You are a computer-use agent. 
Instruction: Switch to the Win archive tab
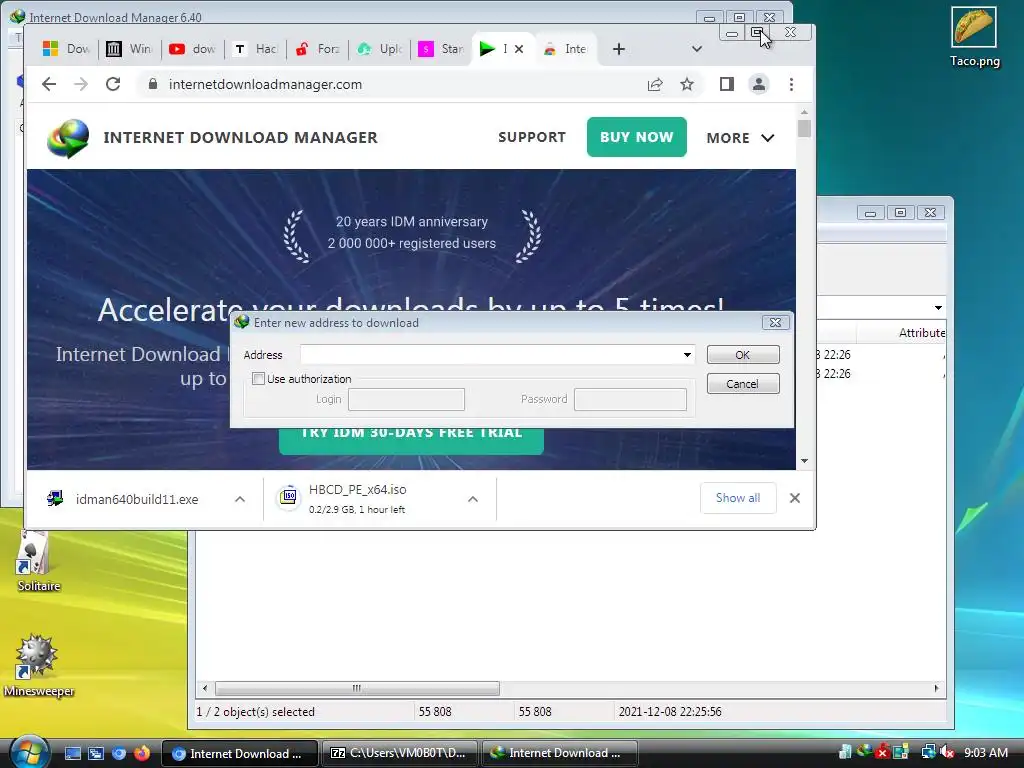pyautogui.click(x=129, y=49)
